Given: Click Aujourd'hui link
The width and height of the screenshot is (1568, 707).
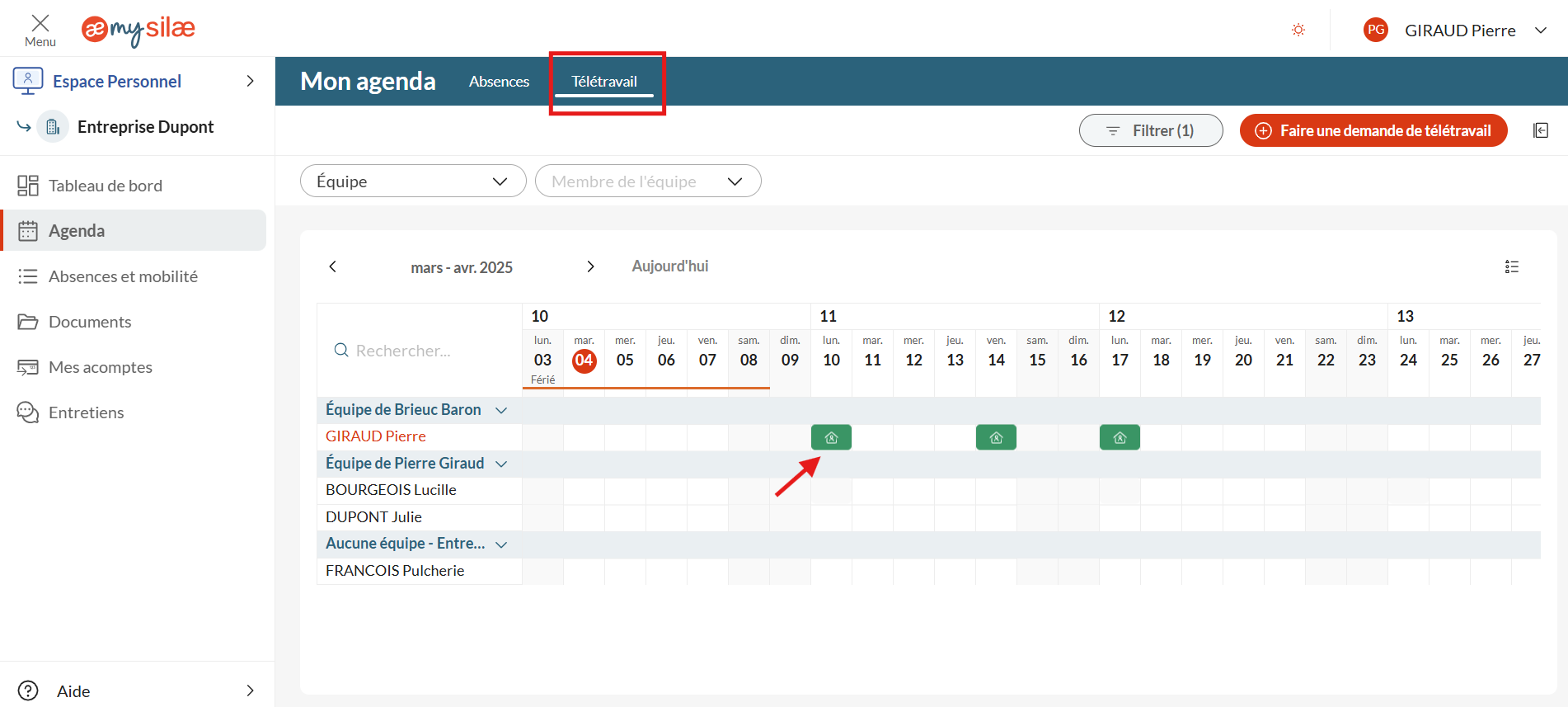Looking at the screenshot, I should 670,266.
